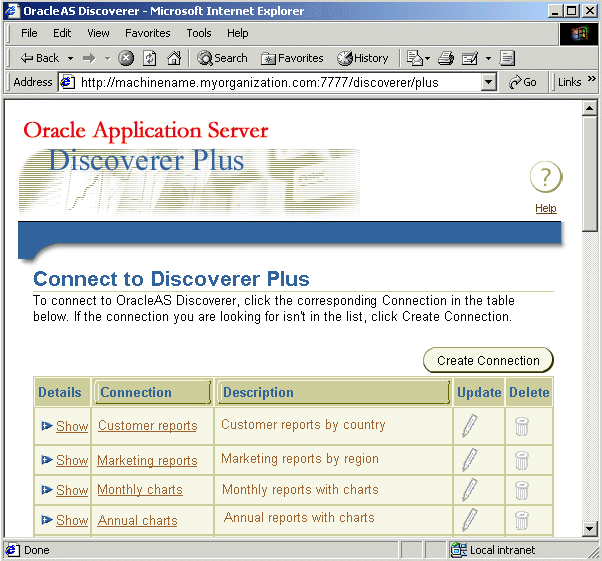Click the trash icon for Annual charts
Image resolution: width=602 pixels, height=561 pixels.
click(521, 520)
